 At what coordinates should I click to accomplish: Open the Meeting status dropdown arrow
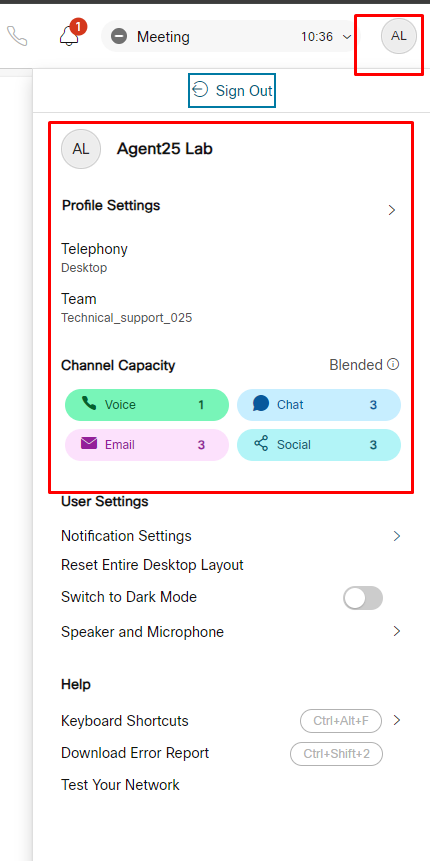tap(347, 37)
